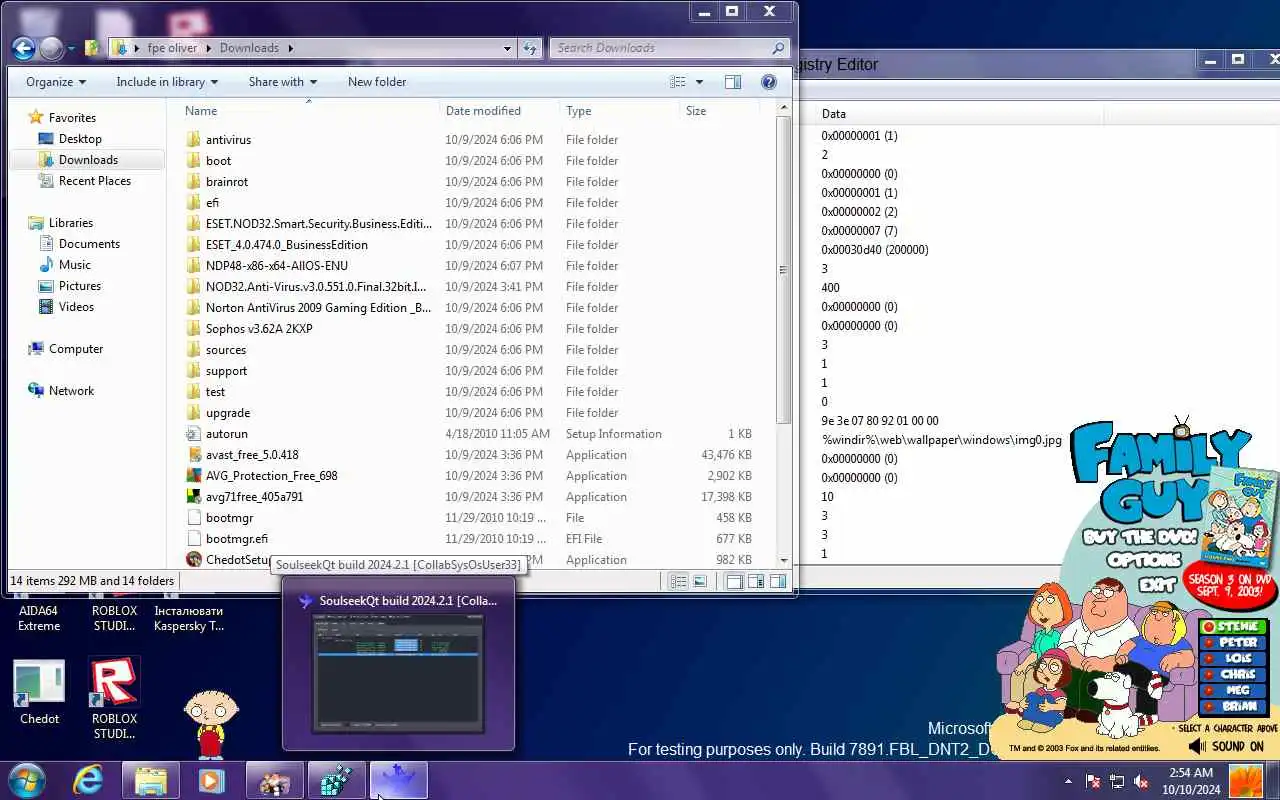
Task: Click the SoulseekQt window preview thumbnail
Action: tap(398, 674)
